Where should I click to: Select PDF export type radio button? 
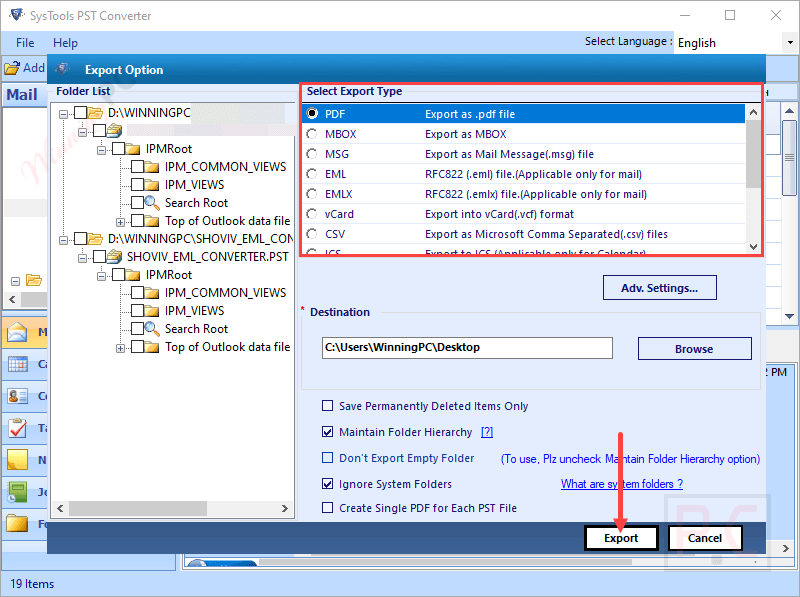pyautogui.click(x=312, y=114)
